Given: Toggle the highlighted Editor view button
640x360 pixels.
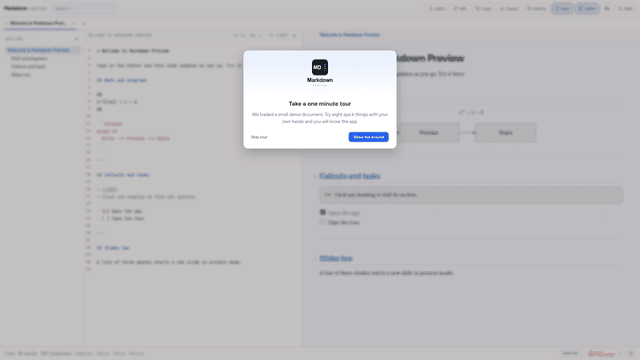Looking at the screenshot, I should click(x=587, y=9).
